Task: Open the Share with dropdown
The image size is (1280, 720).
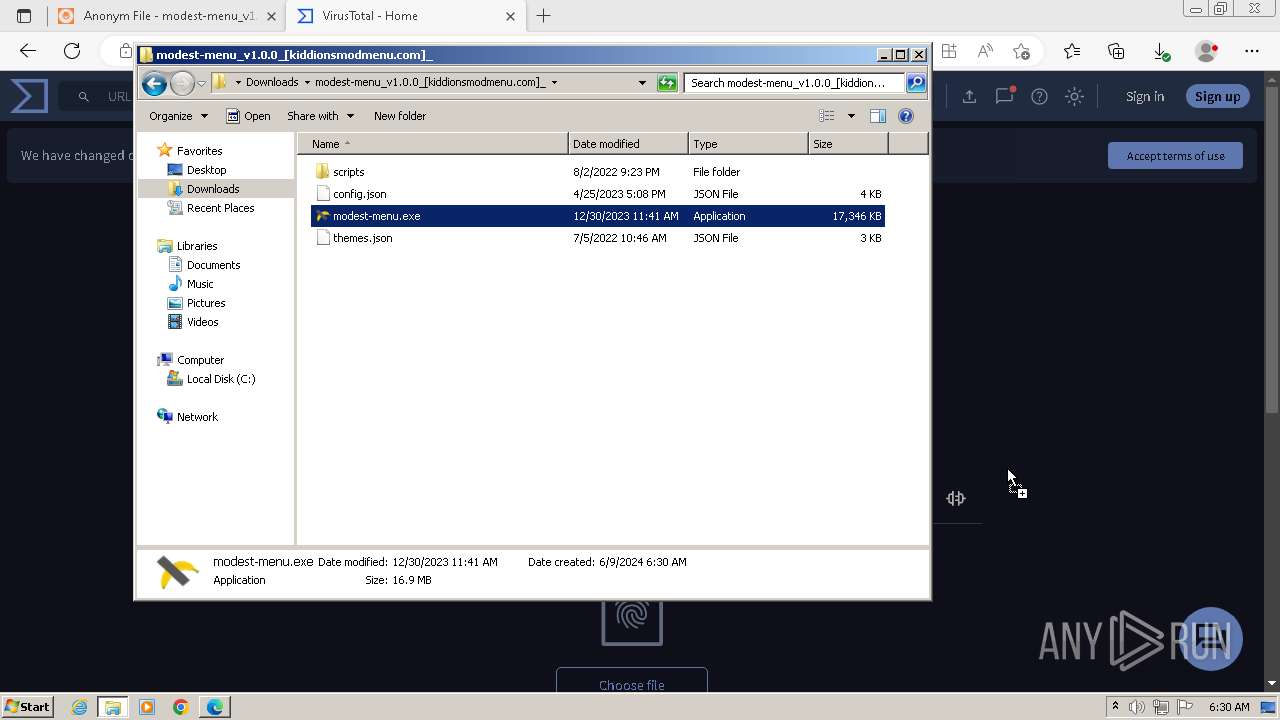Action: pos(320,116)
